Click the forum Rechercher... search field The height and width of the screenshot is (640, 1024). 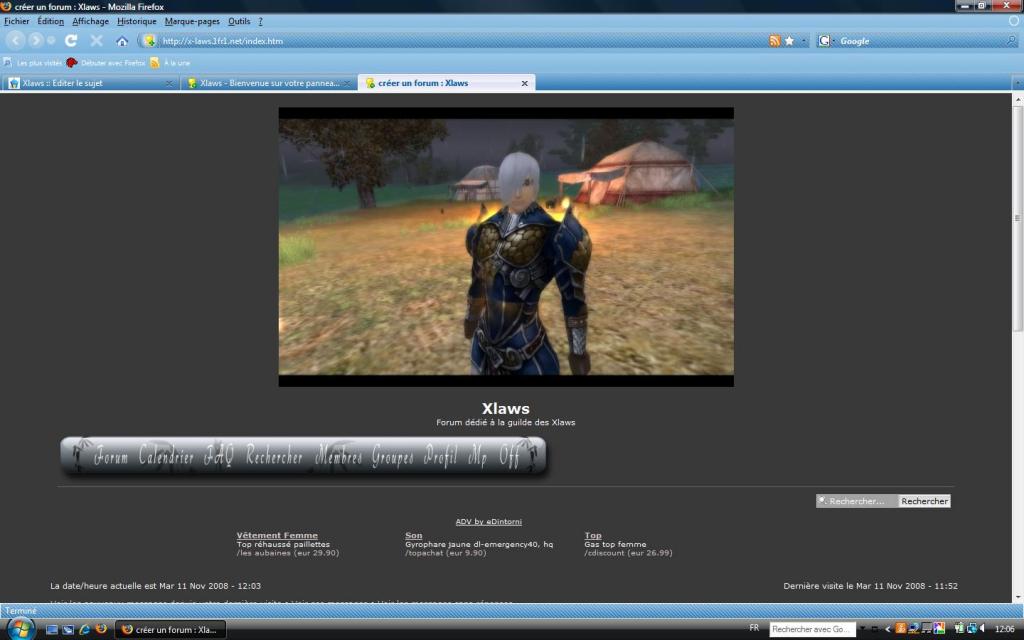point(857,501)
